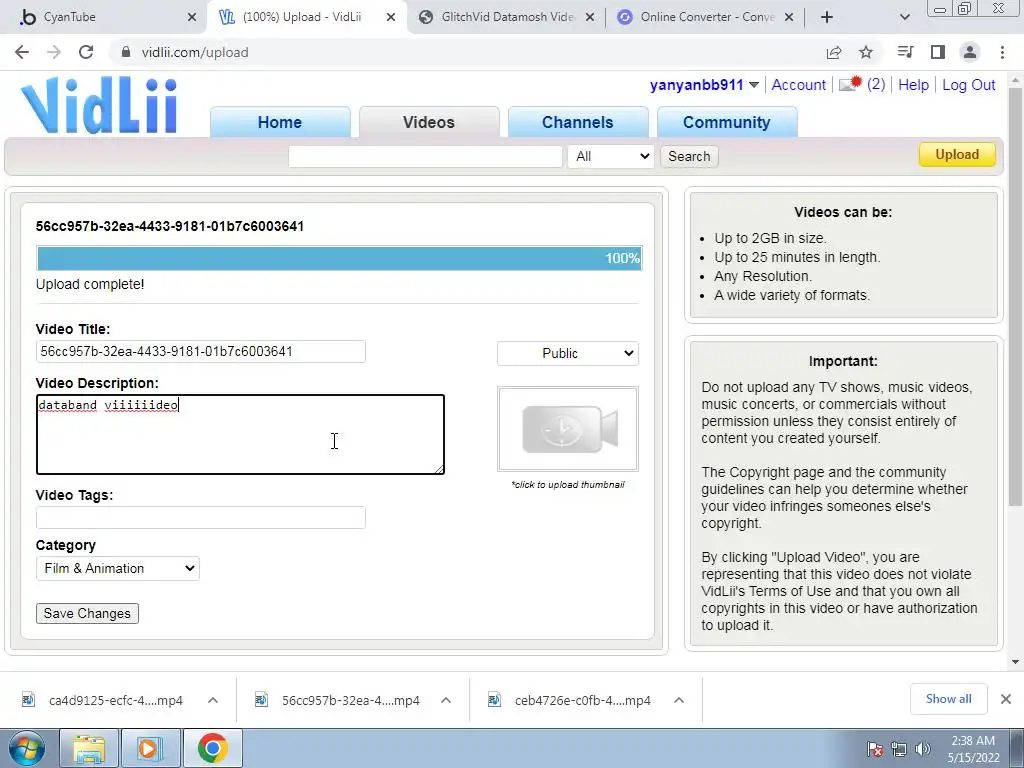This screenshot has height=768, width=1024.
Task: Go back with browser back arrow
Action: click(x=22, y=52)
